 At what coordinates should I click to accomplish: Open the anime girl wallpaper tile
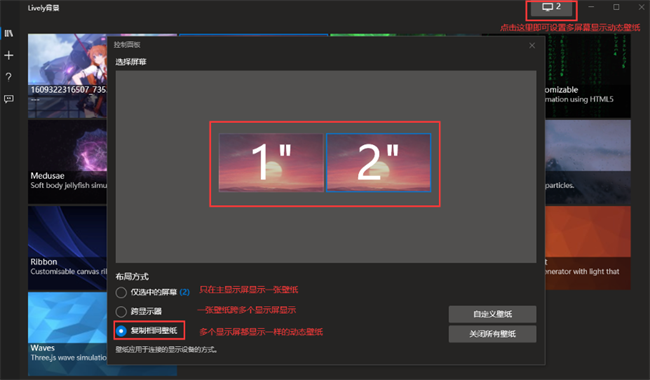coord(68,76)
